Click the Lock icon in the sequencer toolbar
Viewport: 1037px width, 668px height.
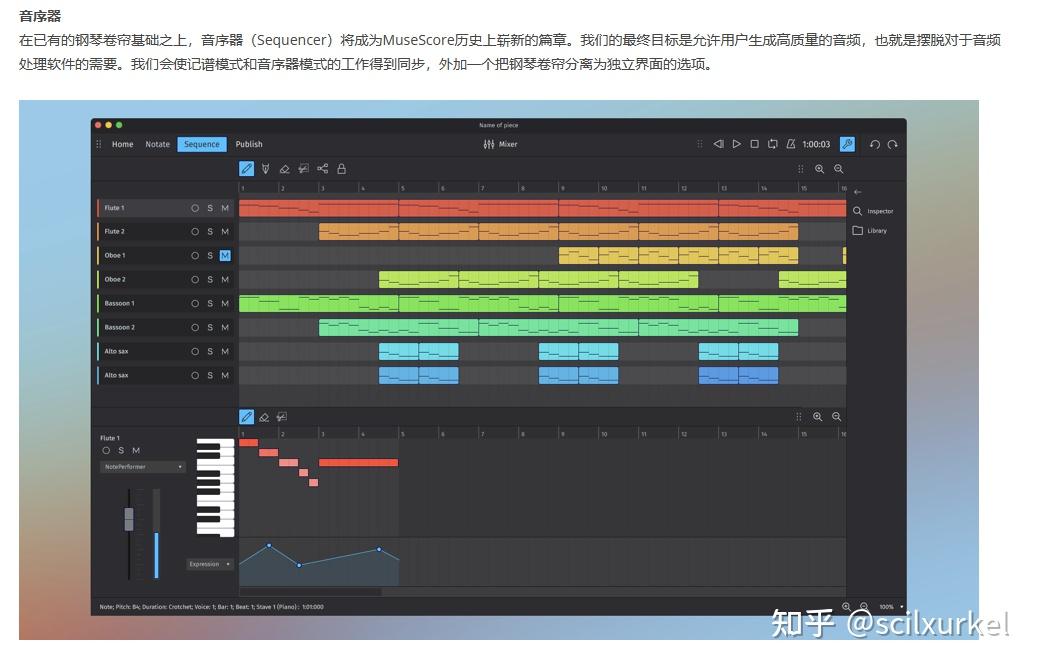coord(341,169)
